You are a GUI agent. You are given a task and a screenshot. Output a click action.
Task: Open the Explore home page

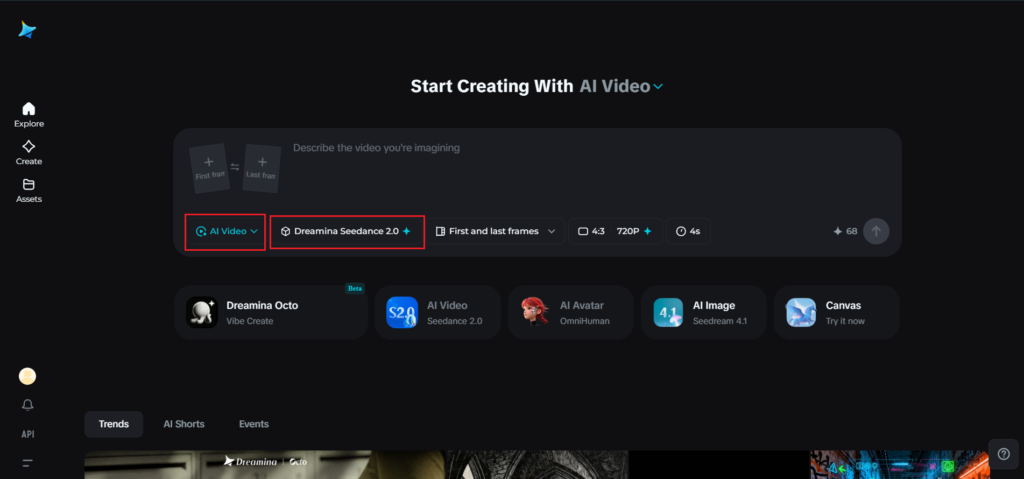click(29, 115)
